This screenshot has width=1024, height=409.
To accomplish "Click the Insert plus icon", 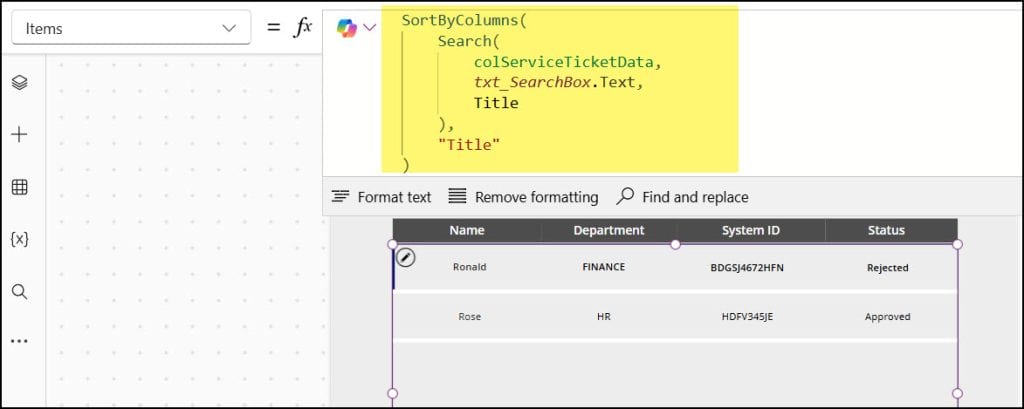I will coord(20,135).
